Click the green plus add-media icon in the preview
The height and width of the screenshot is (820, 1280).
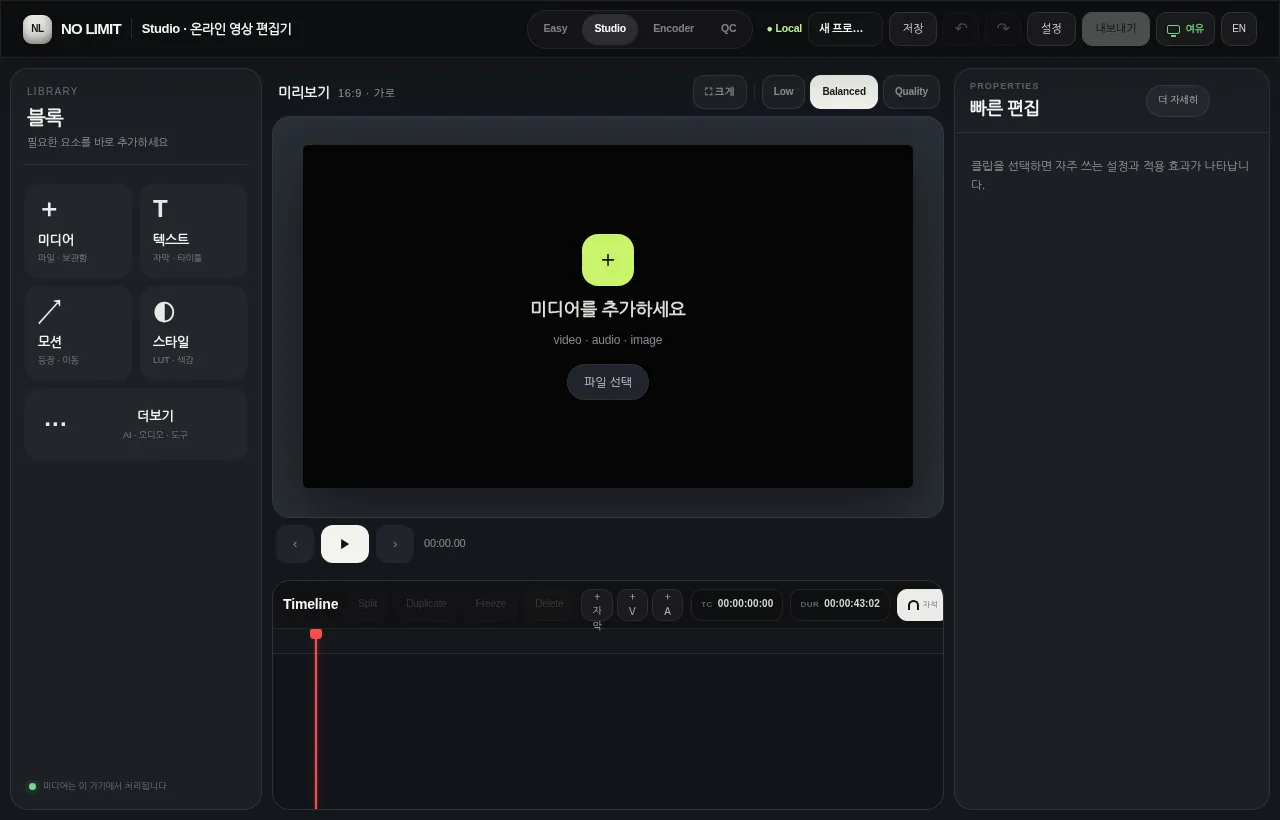click(x=608, y=260)
